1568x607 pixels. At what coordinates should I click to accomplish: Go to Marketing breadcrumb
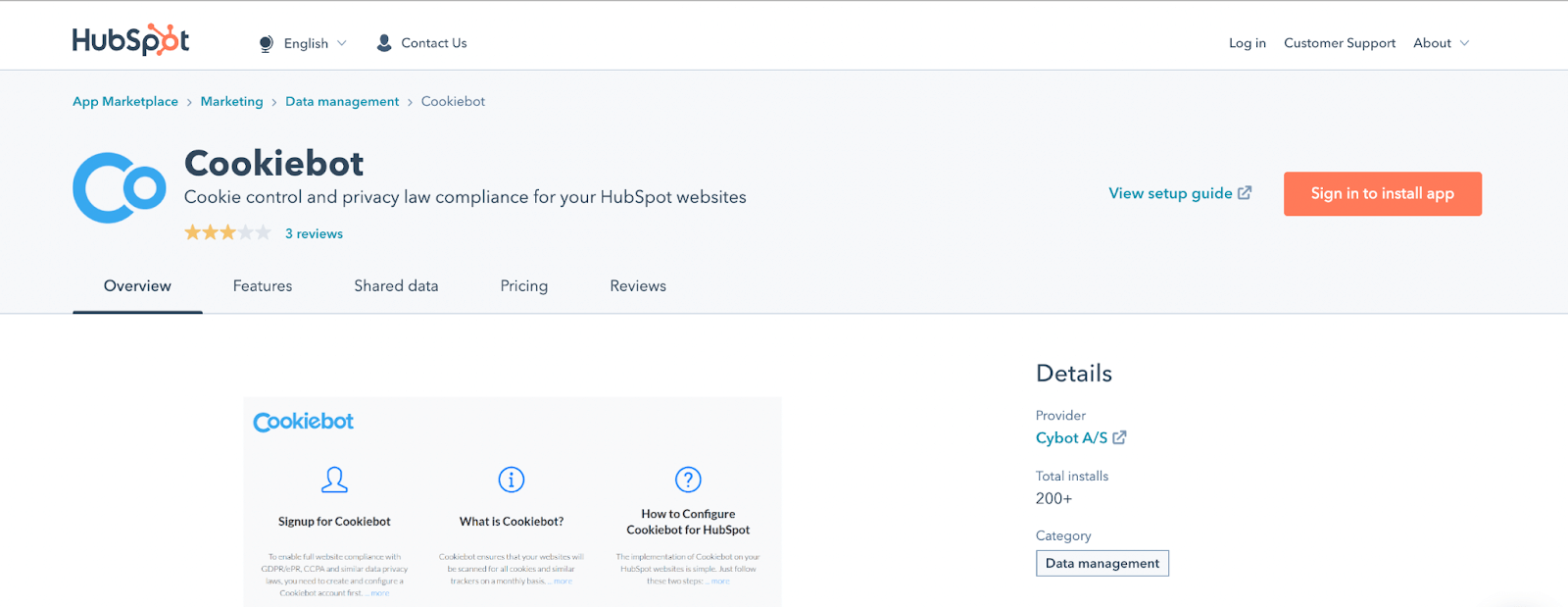[x=231, y=101]
